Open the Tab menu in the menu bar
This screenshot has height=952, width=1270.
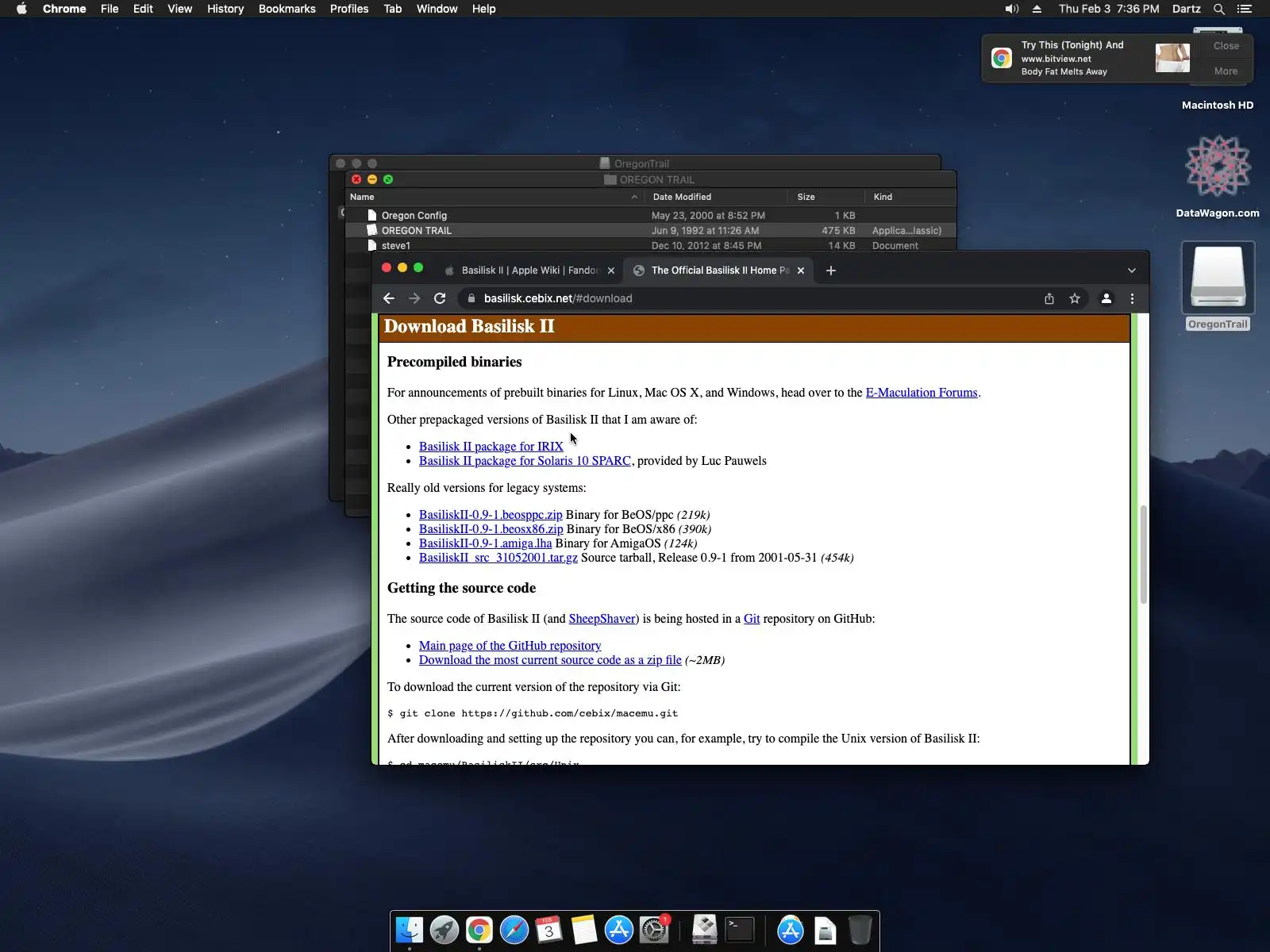[x=392, y=9]
